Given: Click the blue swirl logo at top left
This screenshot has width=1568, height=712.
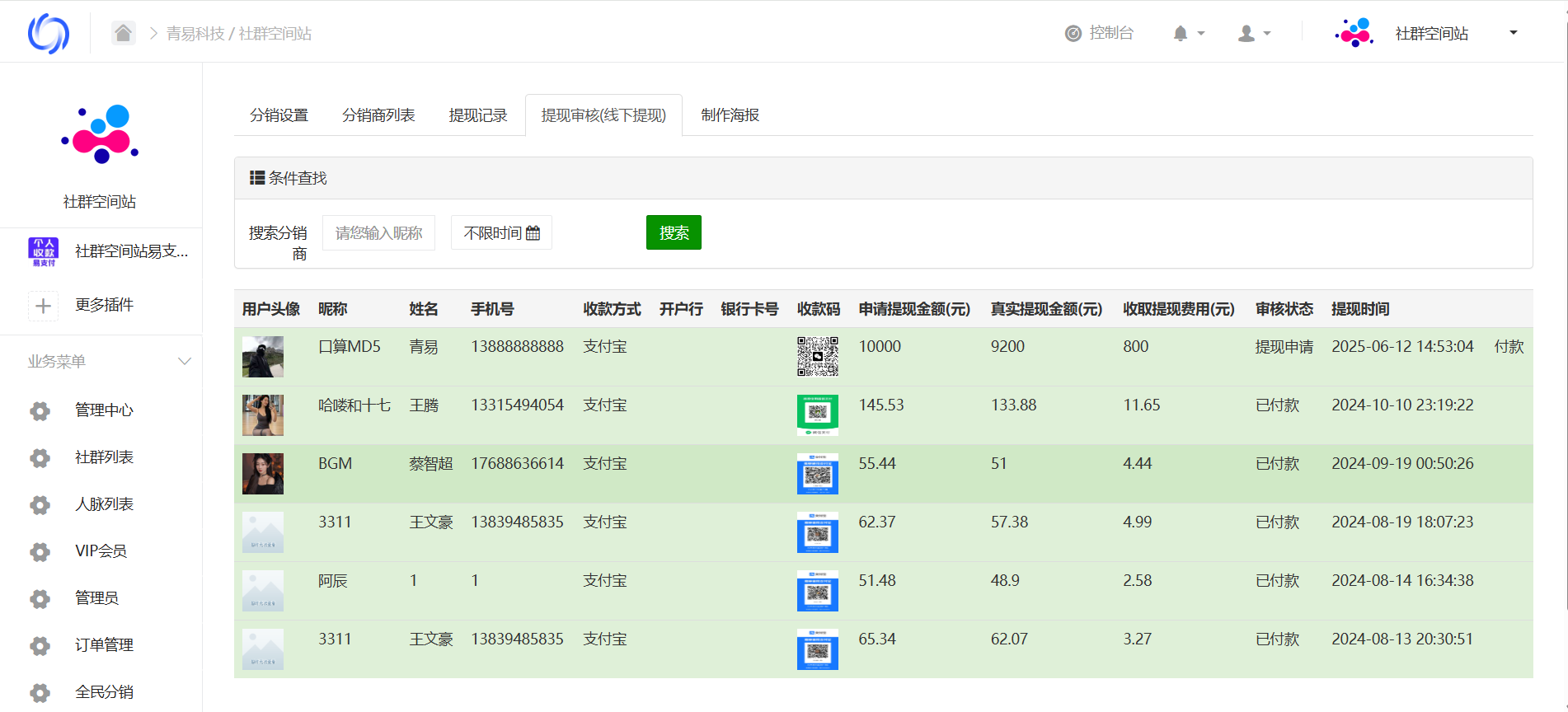Looking at the screenshot, I should click(49, 33).
